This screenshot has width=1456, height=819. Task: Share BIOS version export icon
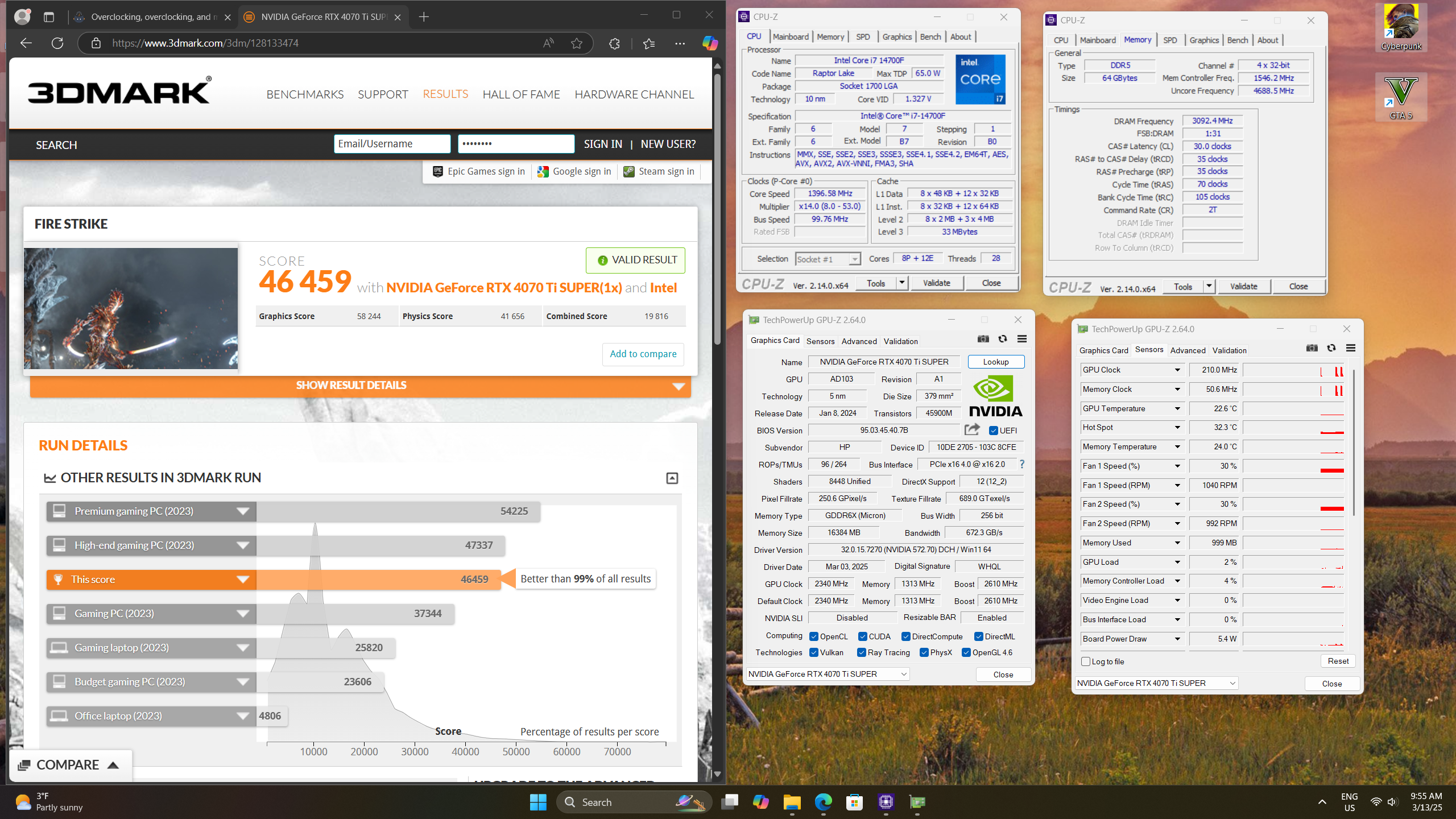point(972,430)
